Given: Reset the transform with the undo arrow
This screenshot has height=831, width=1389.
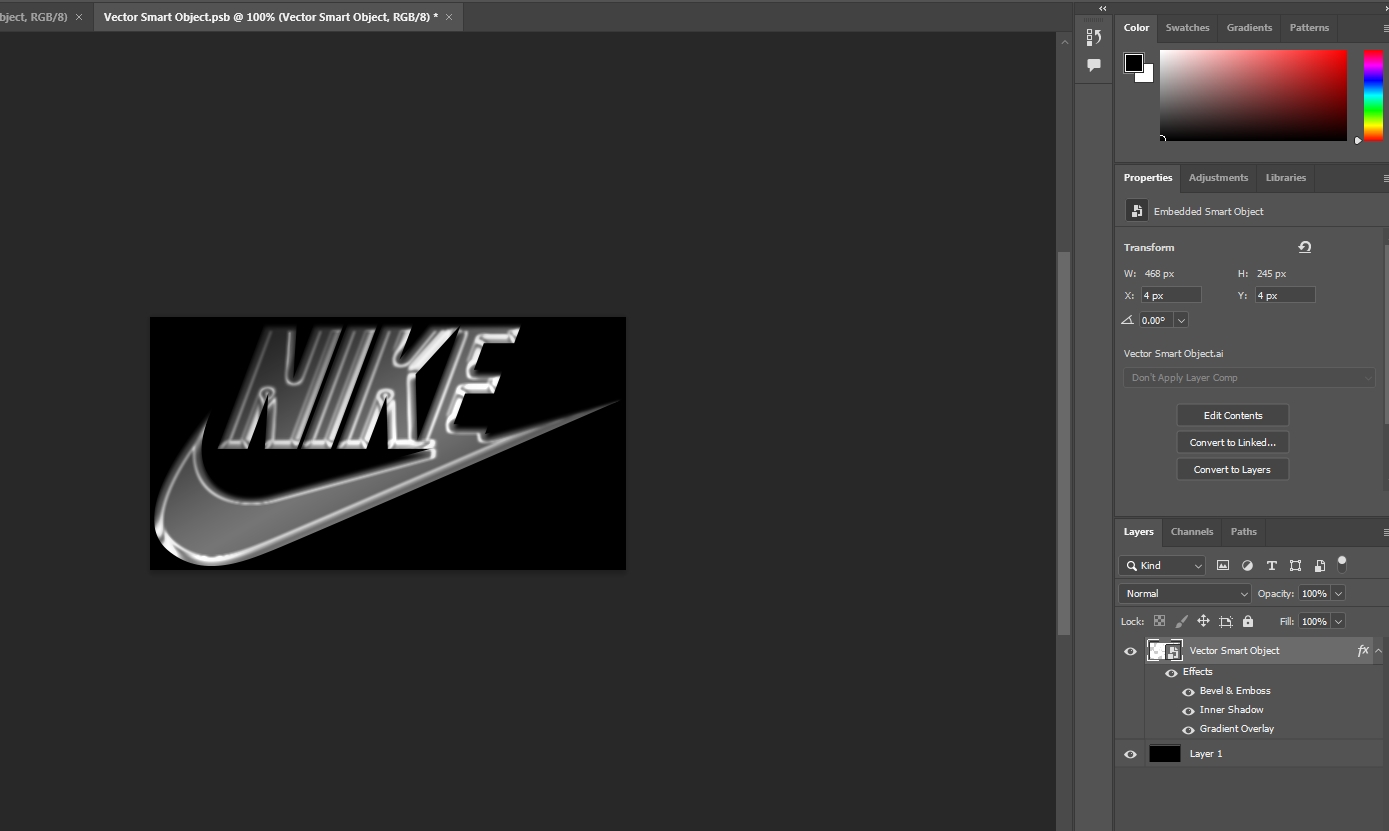Looking at the screenshot, I should tap(1305, 247).
